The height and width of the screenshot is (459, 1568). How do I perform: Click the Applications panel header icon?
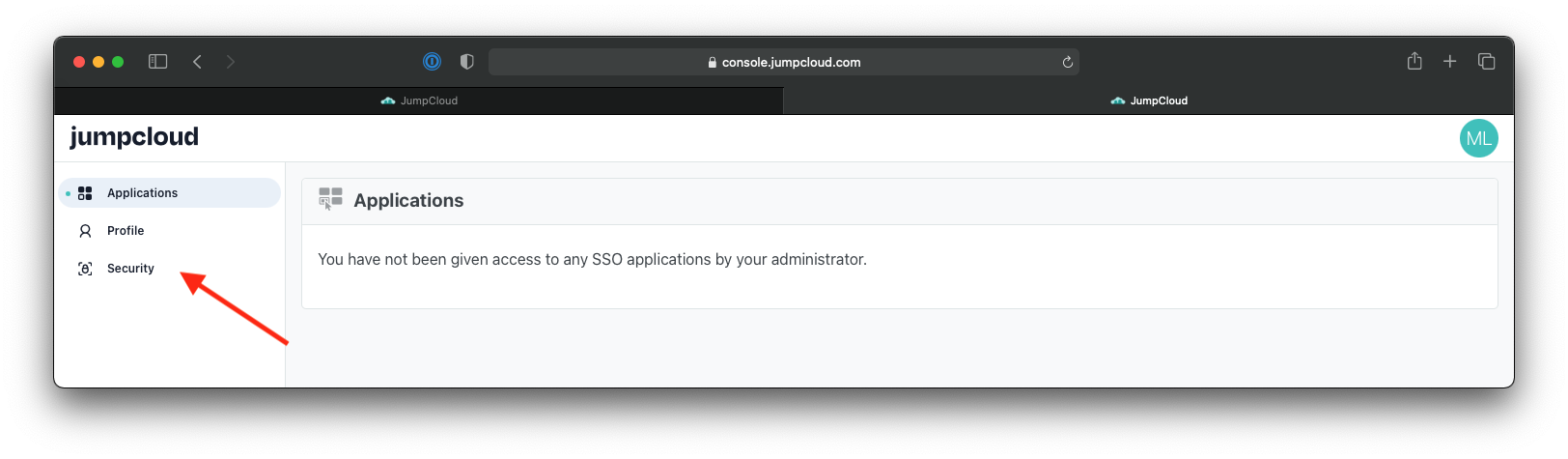[330, 199]
